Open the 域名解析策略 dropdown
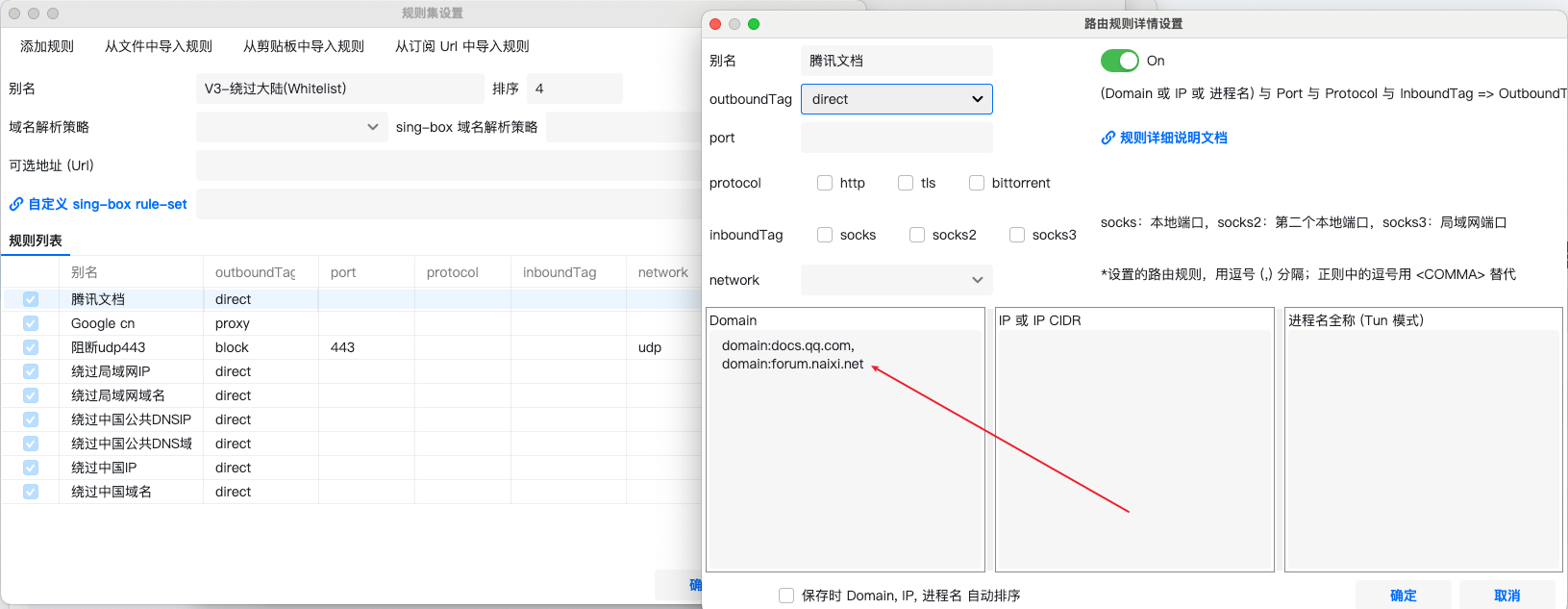This screenshot has height=609, width=1568. coord(291,127)
